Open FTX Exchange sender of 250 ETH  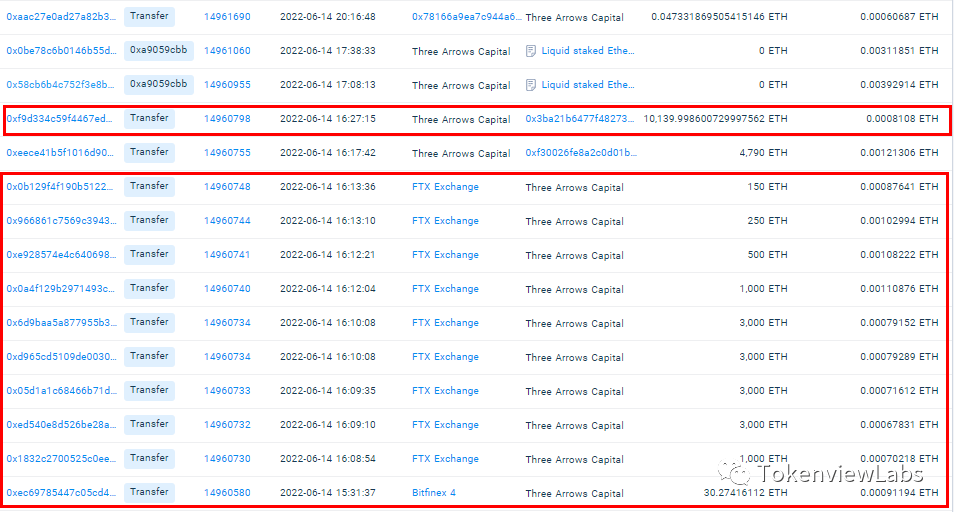[445, 221]
